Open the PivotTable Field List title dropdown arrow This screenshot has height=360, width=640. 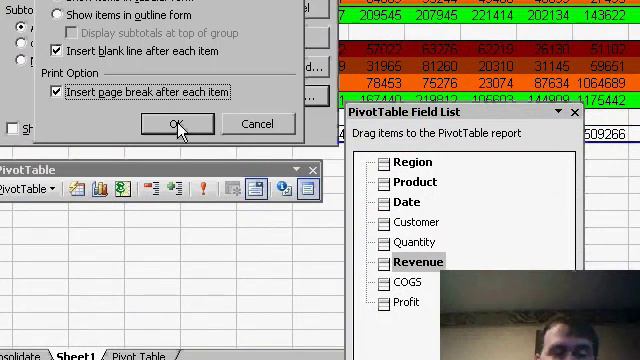(558, 111)
